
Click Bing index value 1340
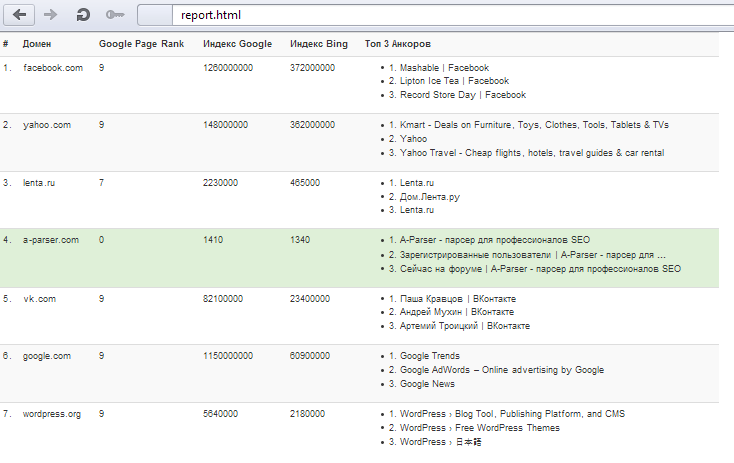pos(300,240)
